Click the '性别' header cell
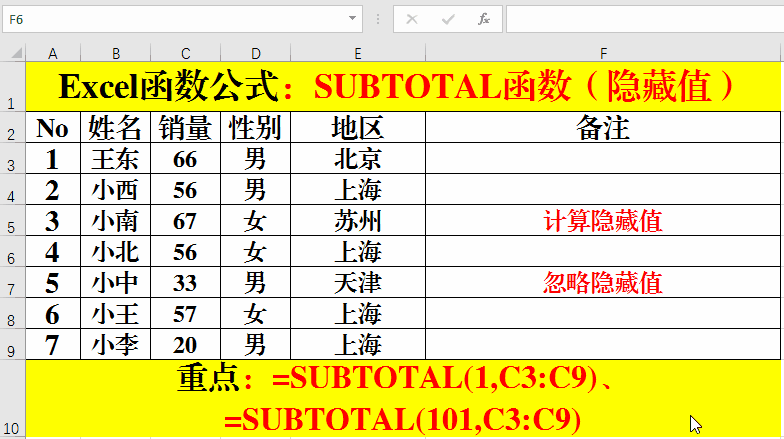 tap(256, 127)
